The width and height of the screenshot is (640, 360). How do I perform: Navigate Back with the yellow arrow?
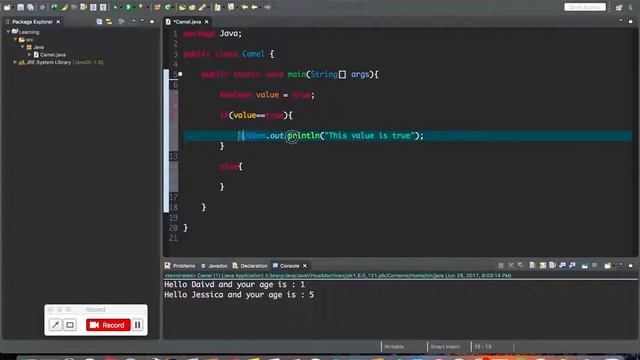click(x=254, y=7)
